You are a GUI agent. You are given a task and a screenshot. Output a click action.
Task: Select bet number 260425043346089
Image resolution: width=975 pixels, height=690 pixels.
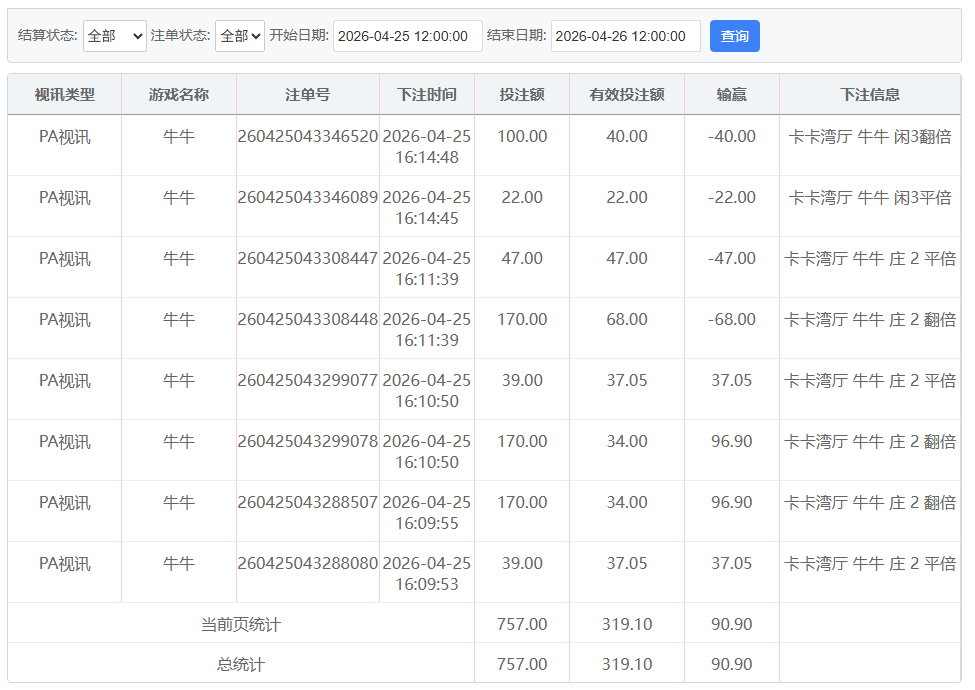[x=308, y=198]
